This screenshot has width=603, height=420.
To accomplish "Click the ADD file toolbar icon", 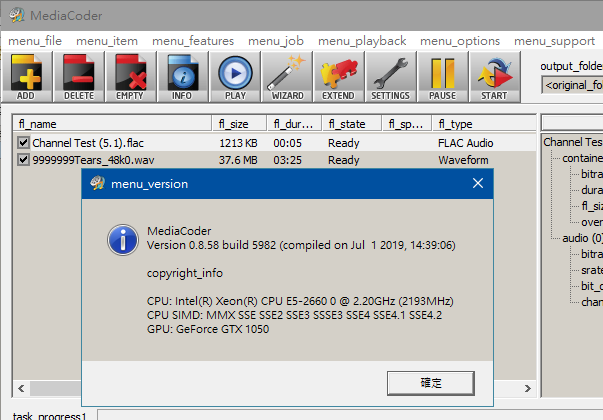I will pos(27,77).
